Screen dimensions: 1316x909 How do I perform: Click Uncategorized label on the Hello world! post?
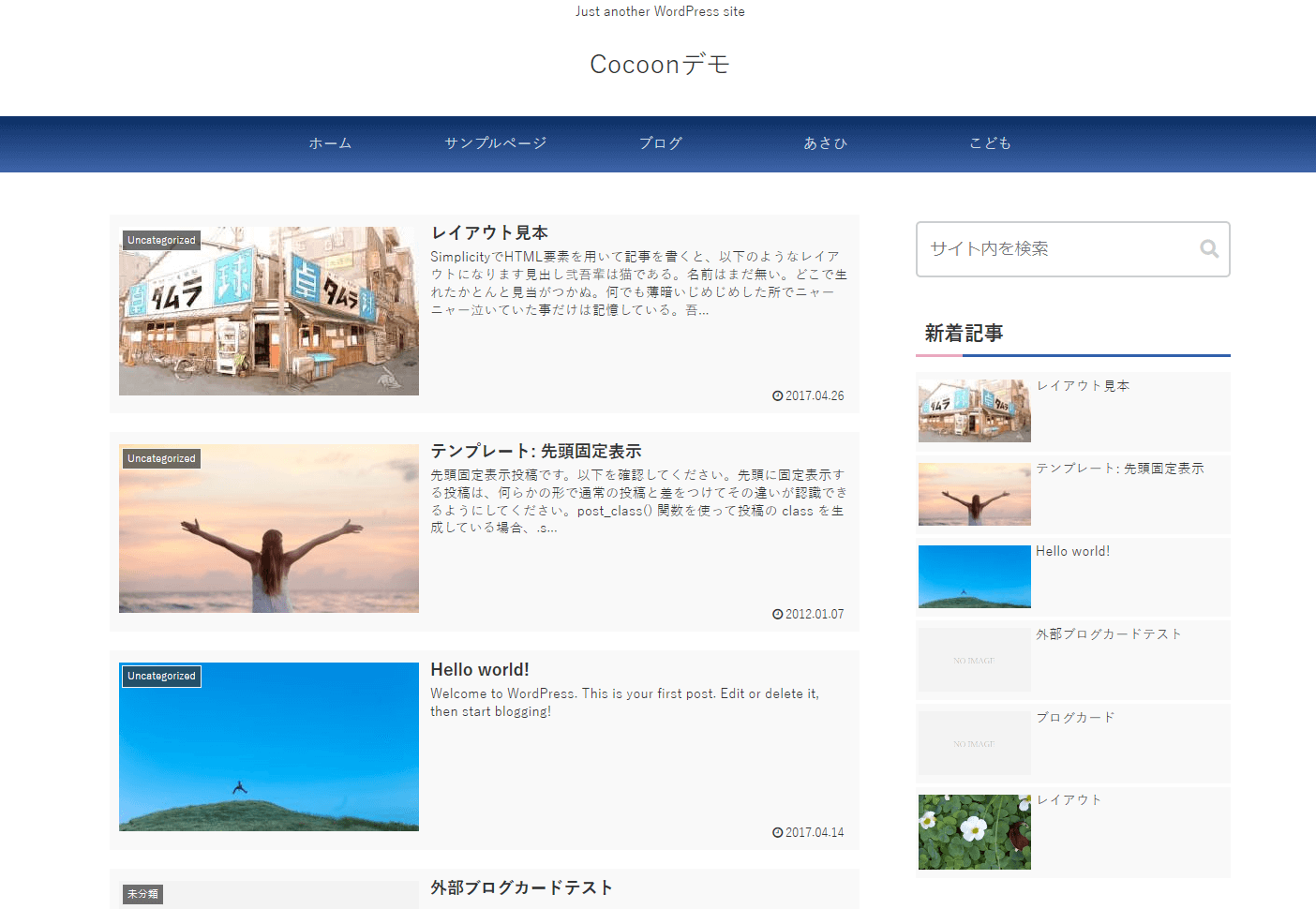tap(161, 676)
